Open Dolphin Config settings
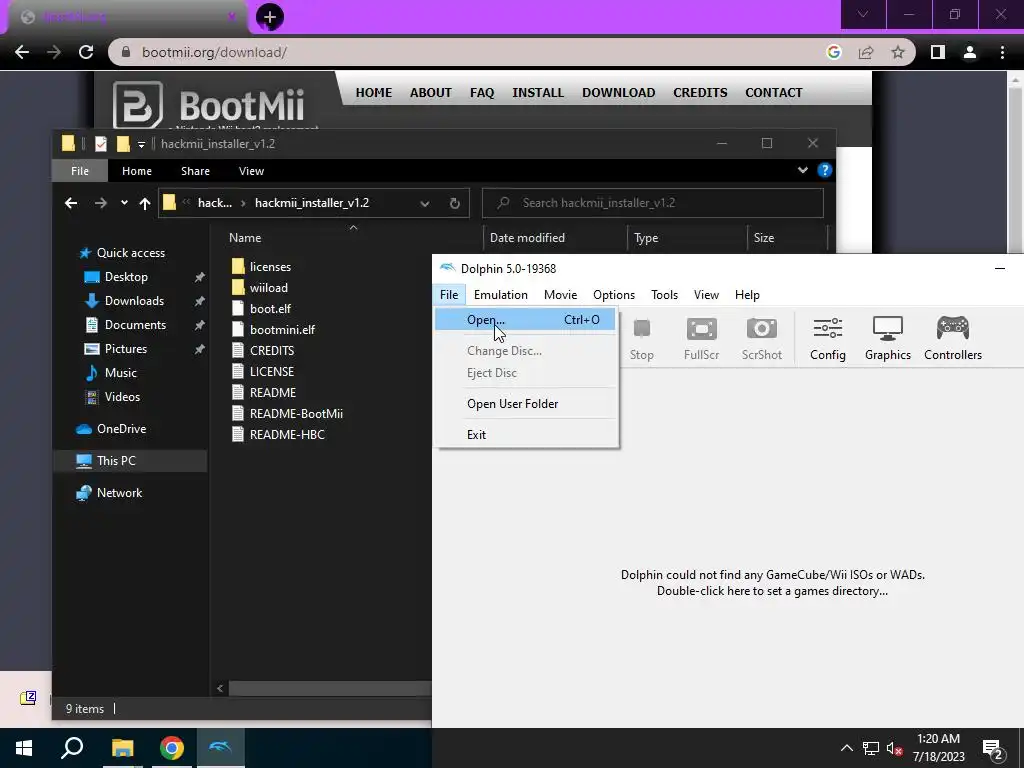 click(x=827, y=339)
